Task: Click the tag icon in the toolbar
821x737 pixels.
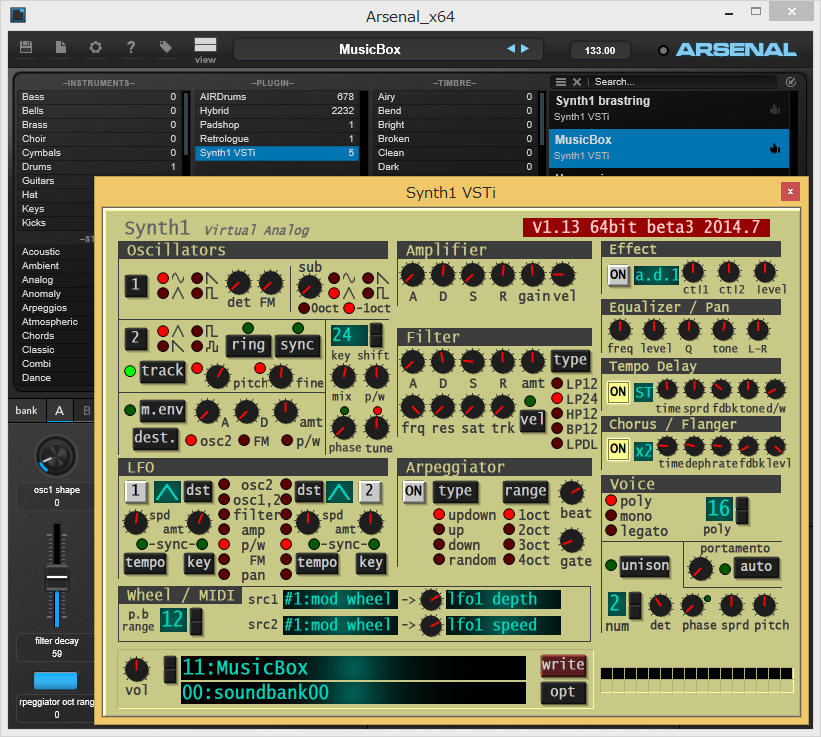Action: pyautogui.click(x=165, y=47)
